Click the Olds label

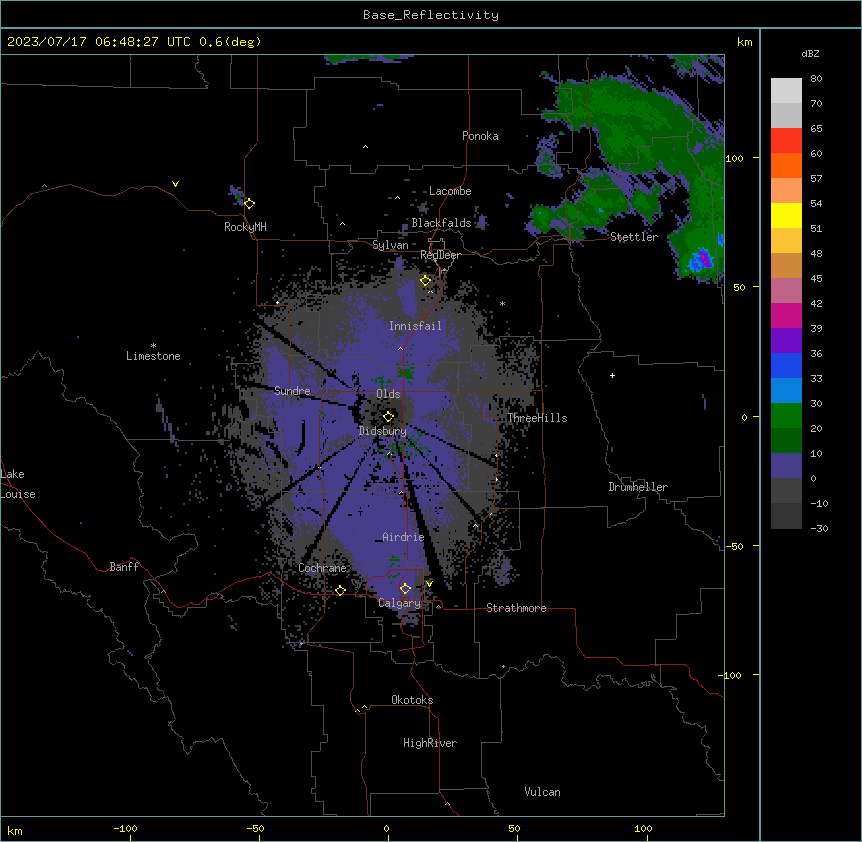tap(388, 394)
